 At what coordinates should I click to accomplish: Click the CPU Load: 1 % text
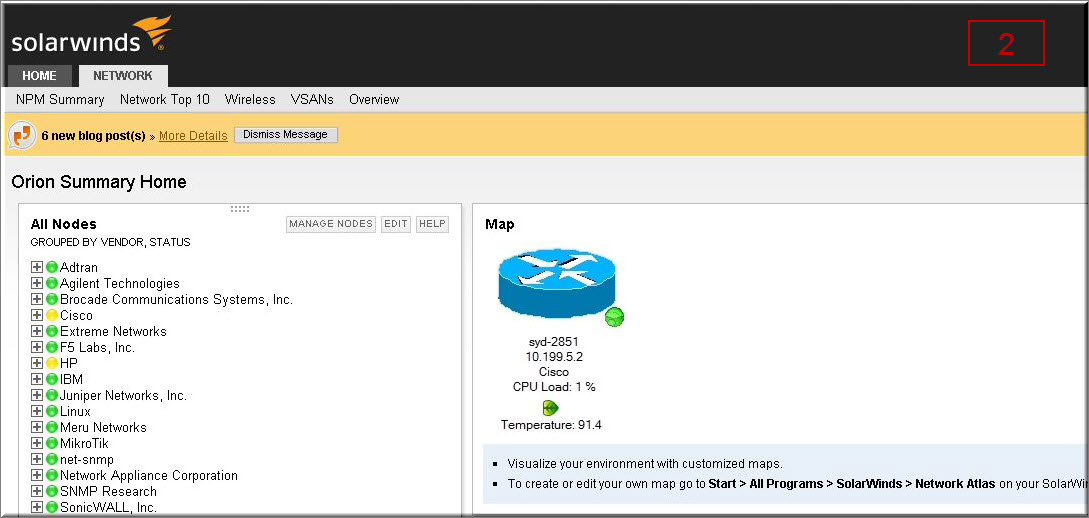click(x=554, y=387)
